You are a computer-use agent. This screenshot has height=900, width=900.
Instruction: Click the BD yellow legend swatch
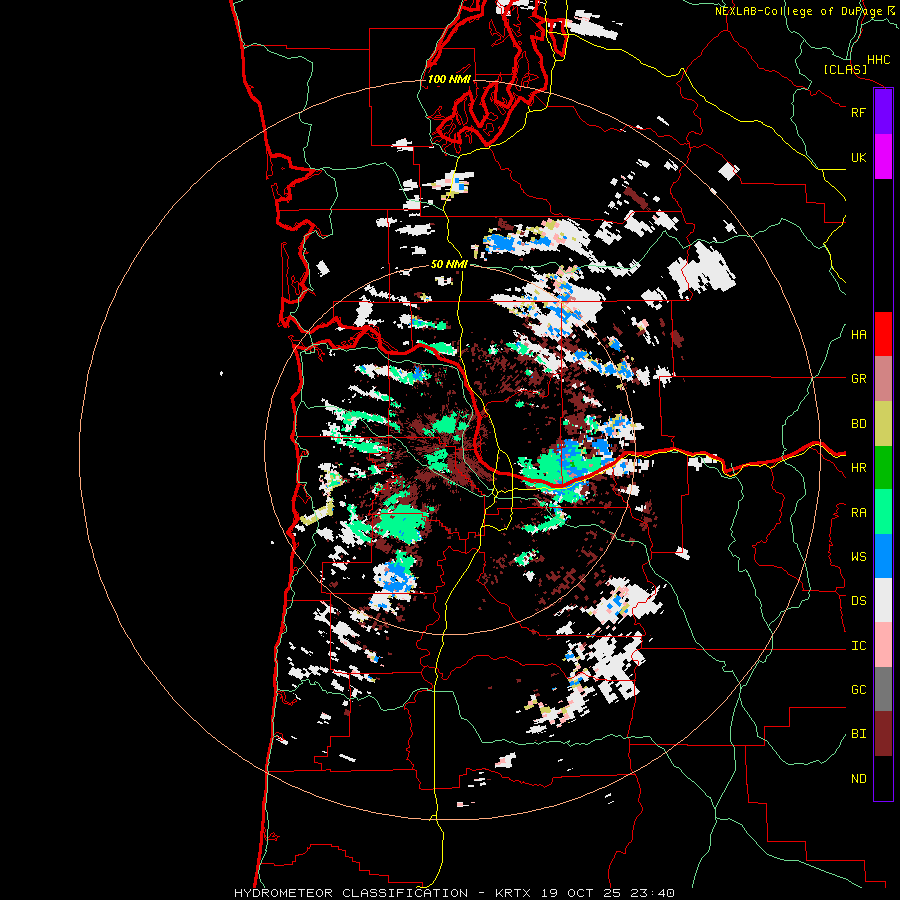pyautogui.click(x=883, y=424)
